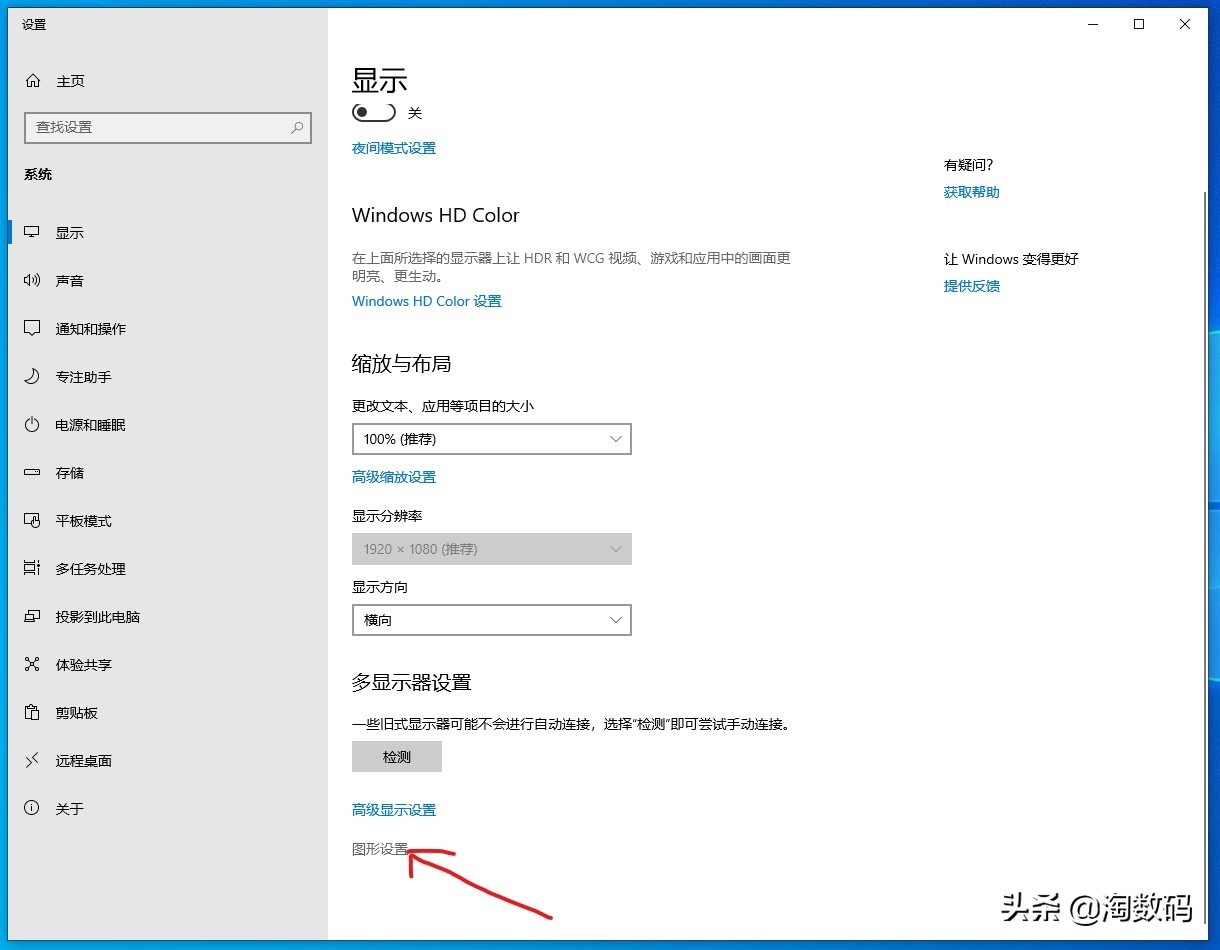The height and width of the screenshot is (950, 1220).
Task: Select 平板模式 in the sidebar
Action: (x=85, y=520)
